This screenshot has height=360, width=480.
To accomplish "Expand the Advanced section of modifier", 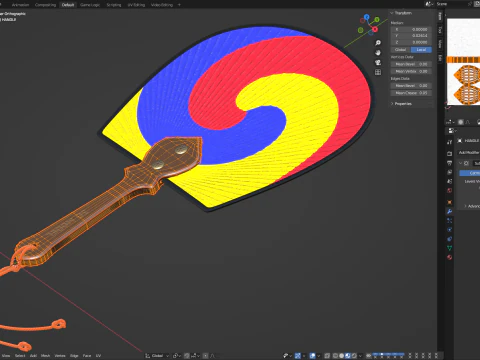I will point(465,206).
